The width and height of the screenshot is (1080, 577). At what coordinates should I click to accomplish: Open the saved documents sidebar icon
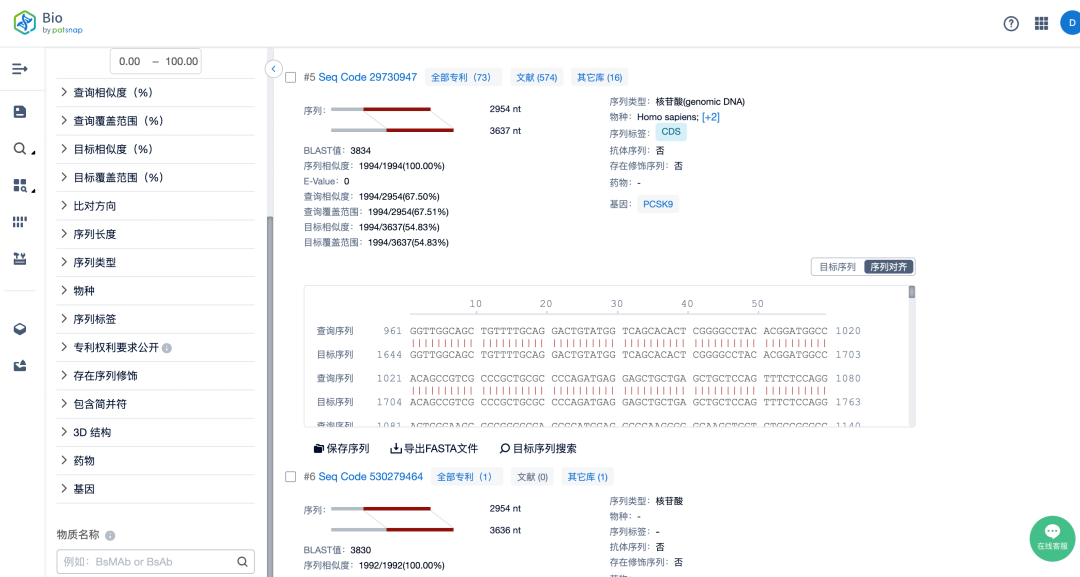[20, 112]
